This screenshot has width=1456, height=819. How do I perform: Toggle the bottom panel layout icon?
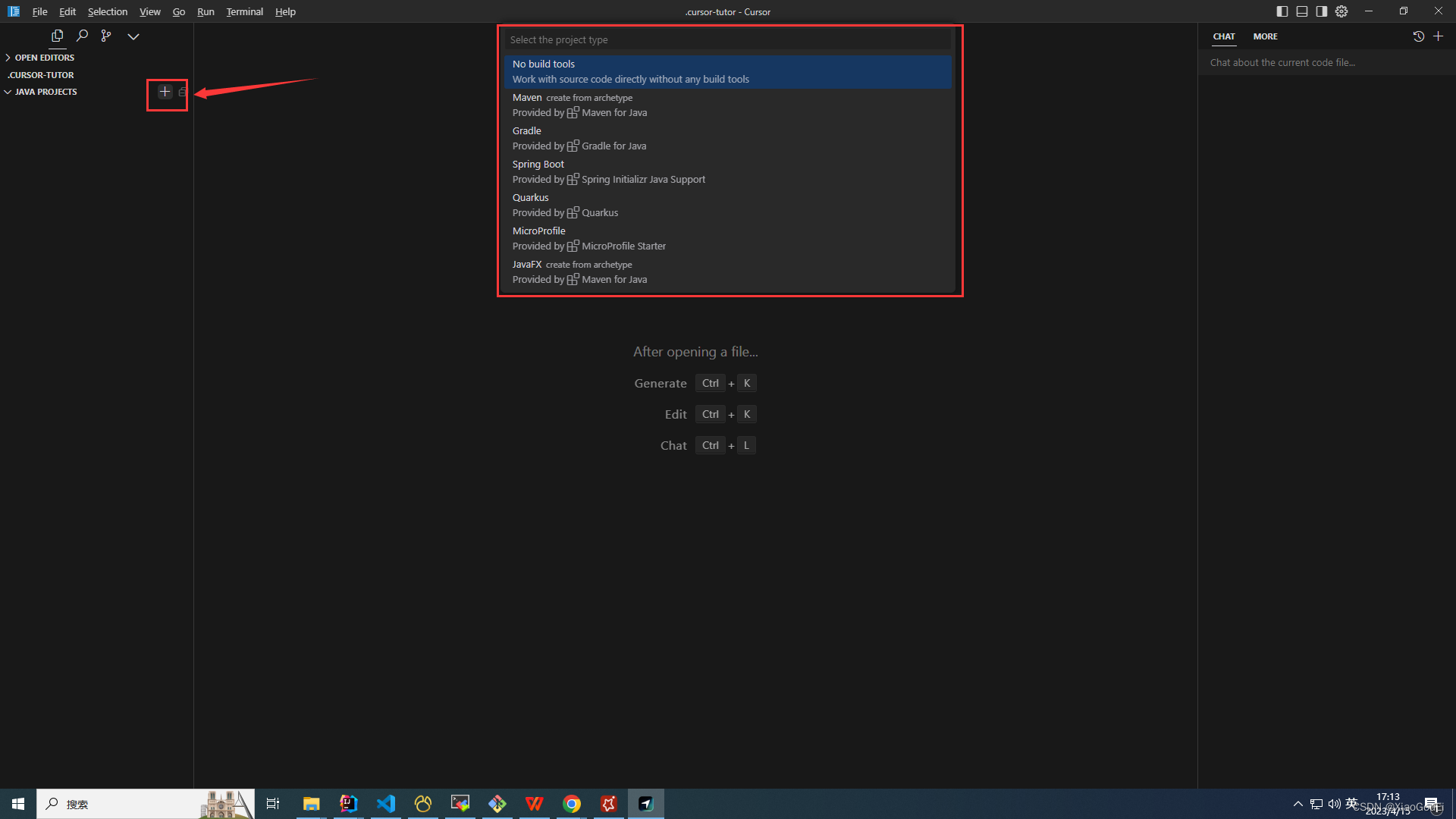[1302, 11]
